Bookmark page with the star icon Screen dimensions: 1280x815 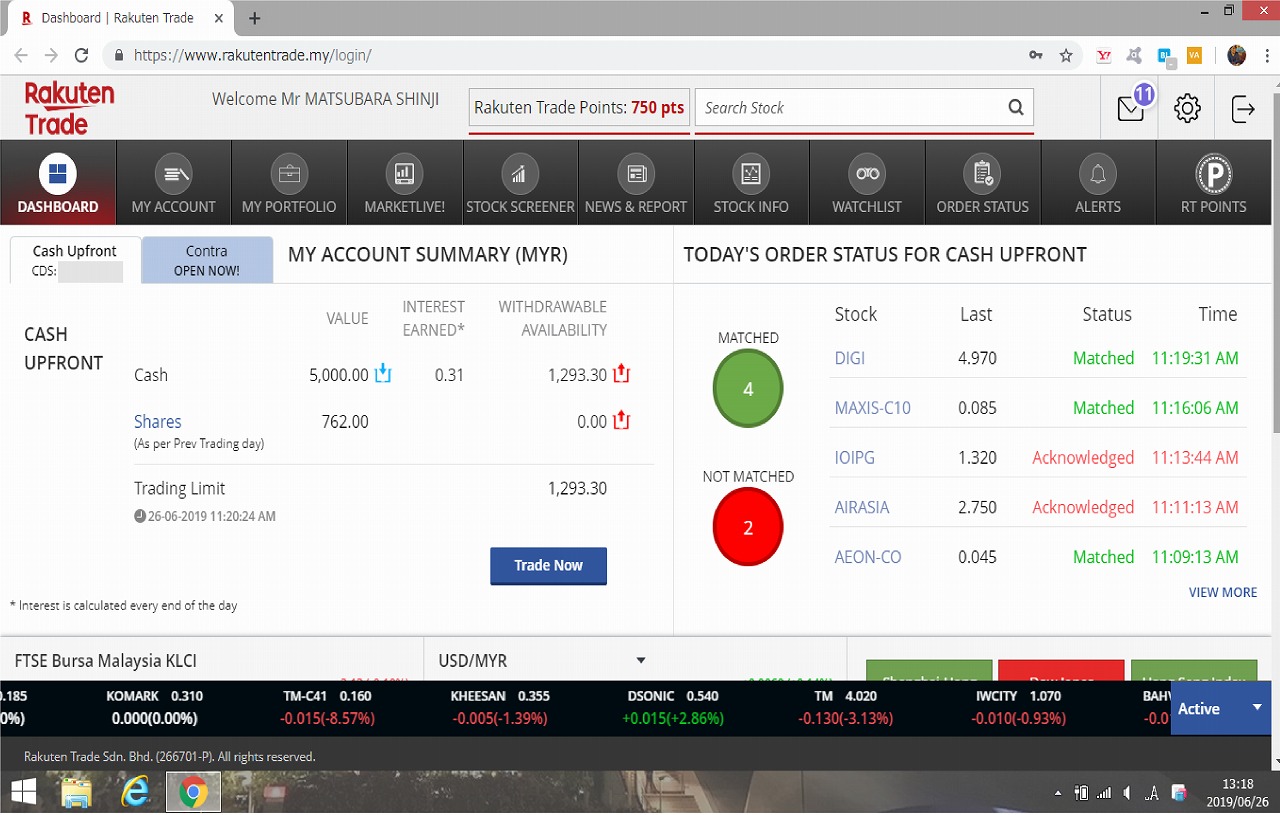pos(1066,55)
